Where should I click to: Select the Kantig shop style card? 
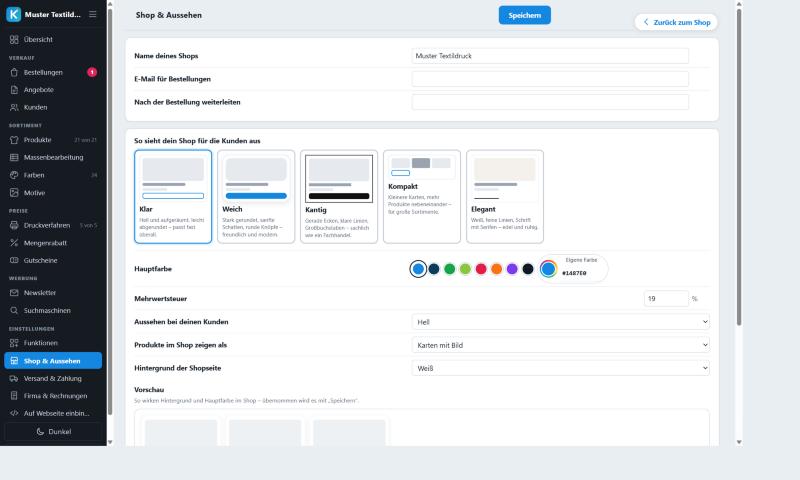(339, 196)
